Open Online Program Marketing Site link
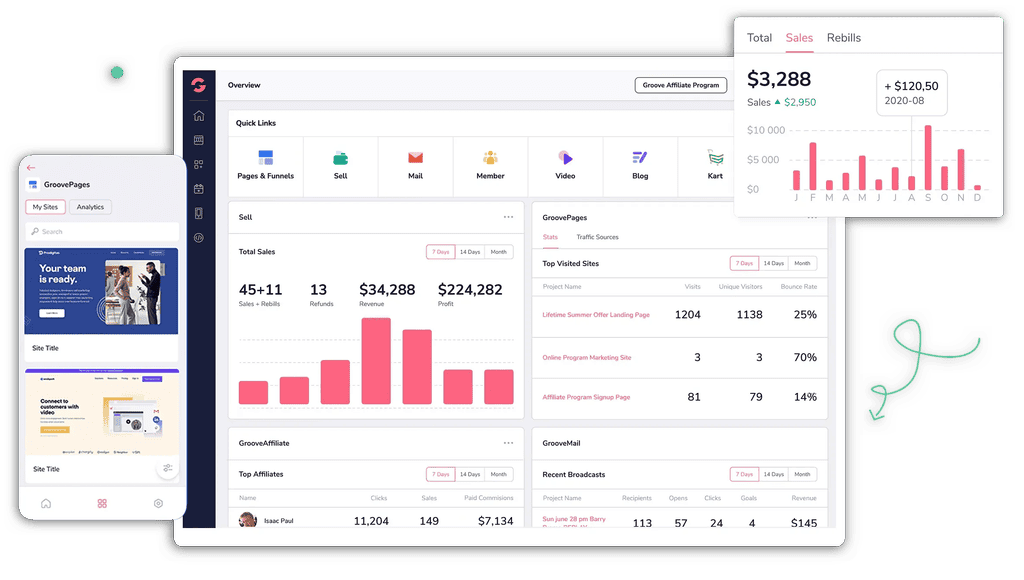The height and width of the screenshot is (580, 1024). click(586, 357)
